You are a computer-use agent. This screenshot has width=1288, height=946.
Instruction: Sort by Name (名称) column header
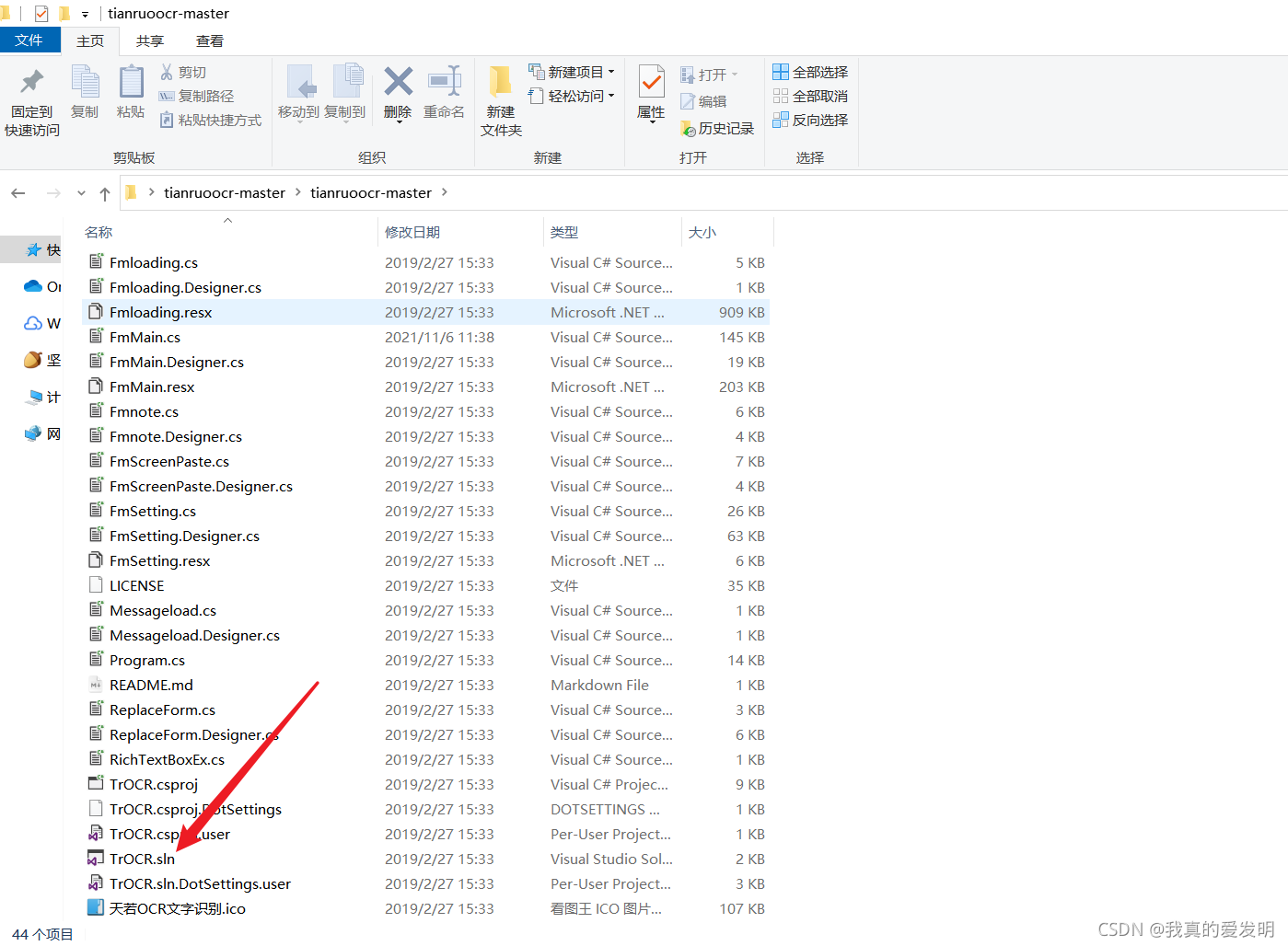[99, 232]
